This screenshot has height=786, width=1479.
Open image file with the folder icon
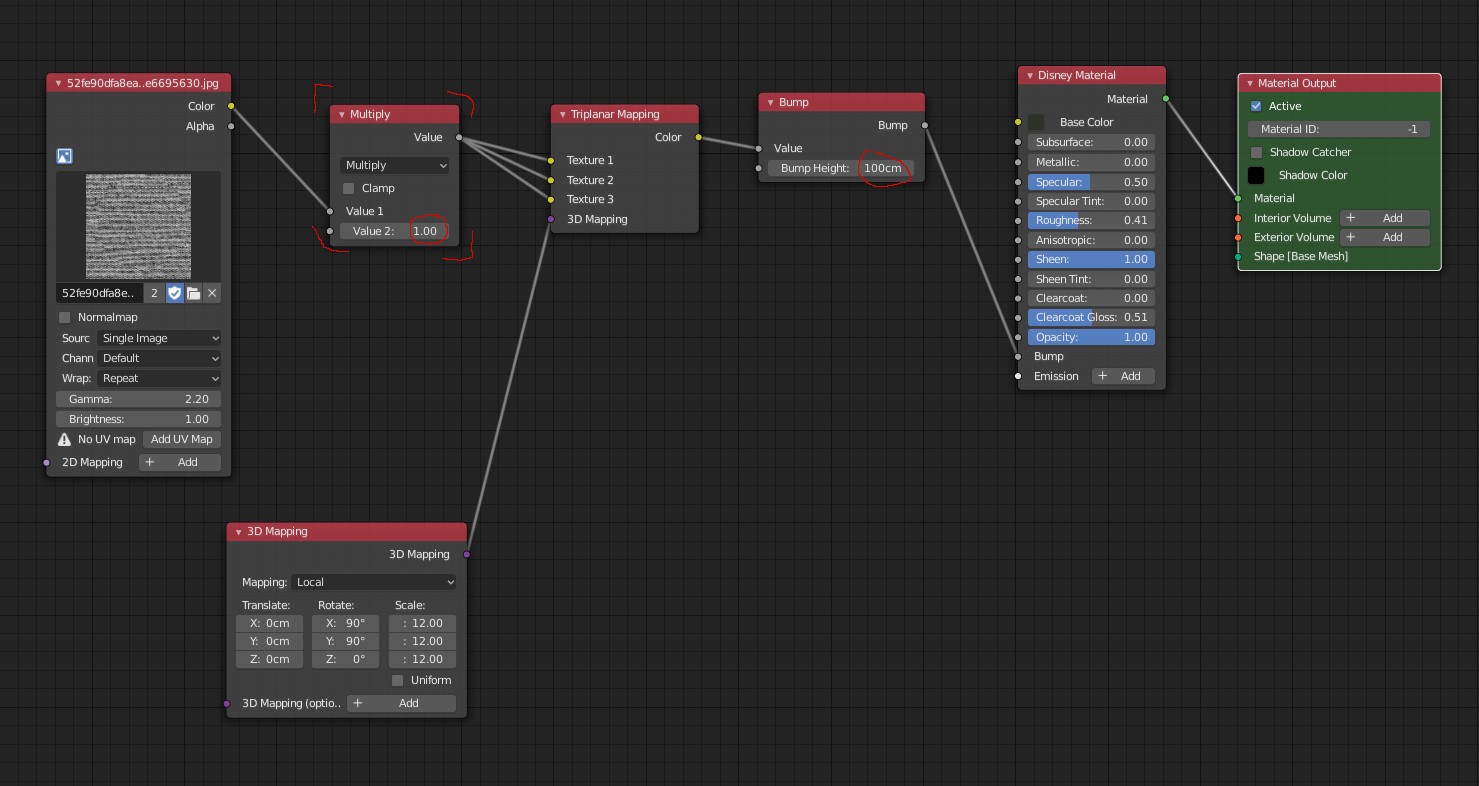tap(193, 293)
